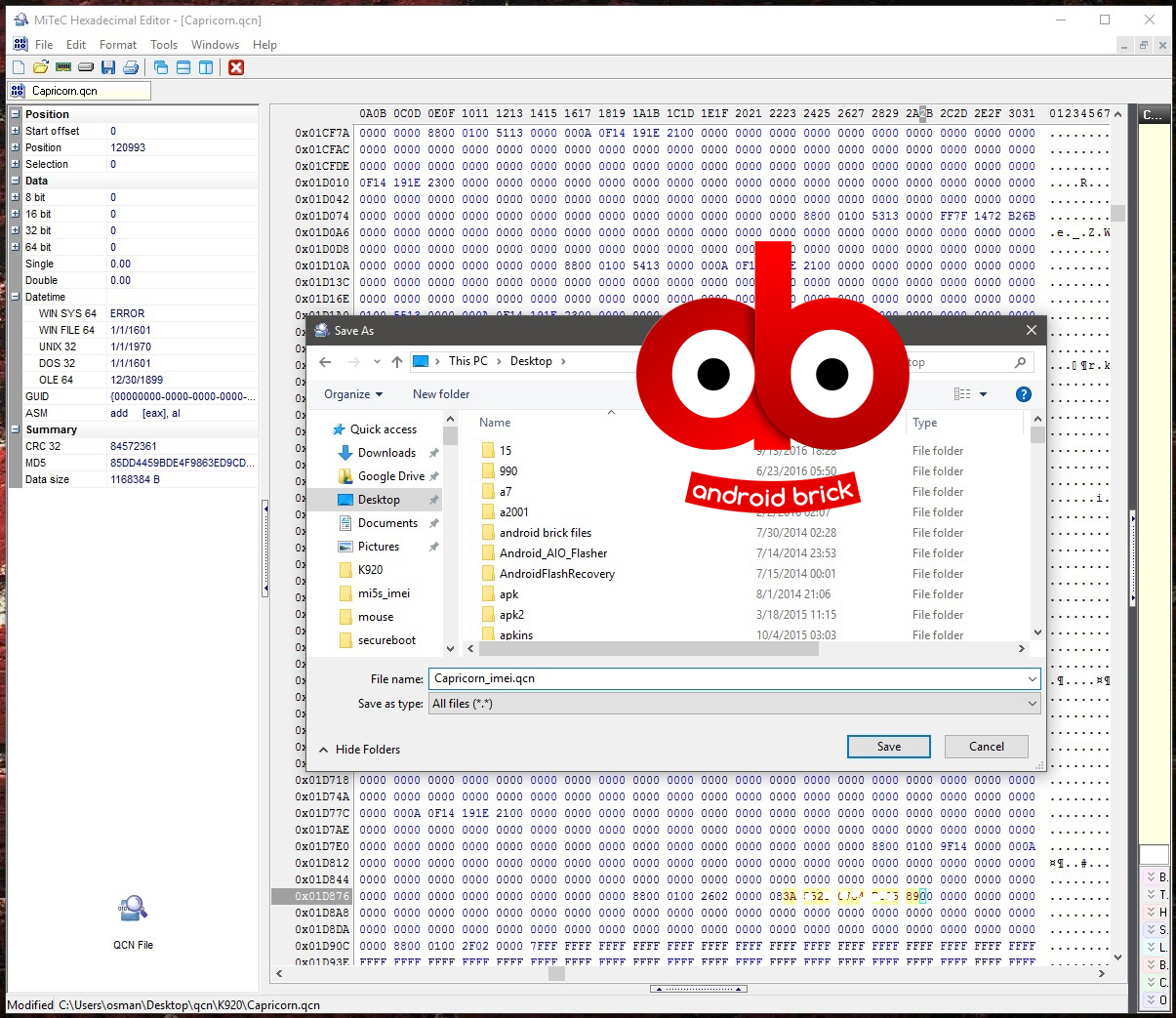Click the New file toolbar icon
This screenshot has height=1018, width=1176.
click(x=18, y=67)
